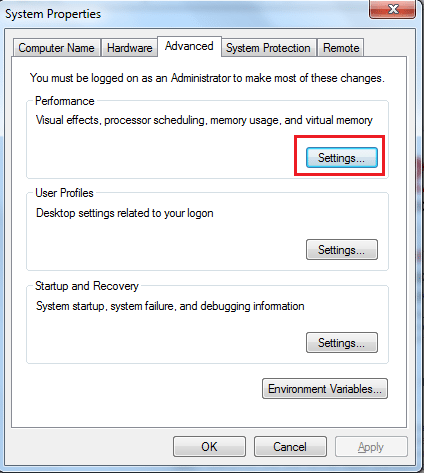Confirm changes with the OK button
This screenshot has width=424, height=473.
(209, 446)
